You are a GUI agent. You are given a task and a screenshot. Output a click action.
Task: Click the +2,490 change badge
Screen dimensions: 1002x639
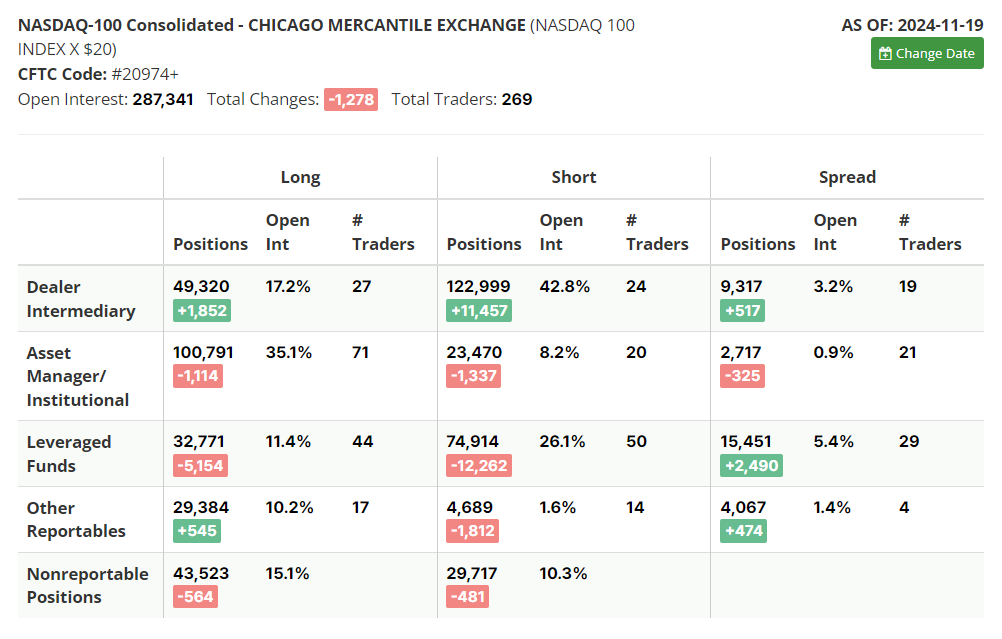click(x=752, y=466)
